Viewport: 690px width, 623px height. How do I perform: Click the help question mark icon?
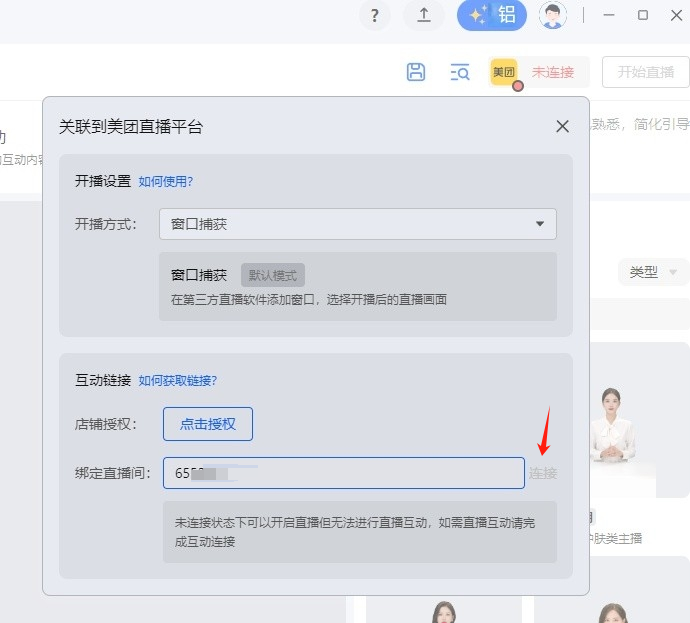point(374,15)
